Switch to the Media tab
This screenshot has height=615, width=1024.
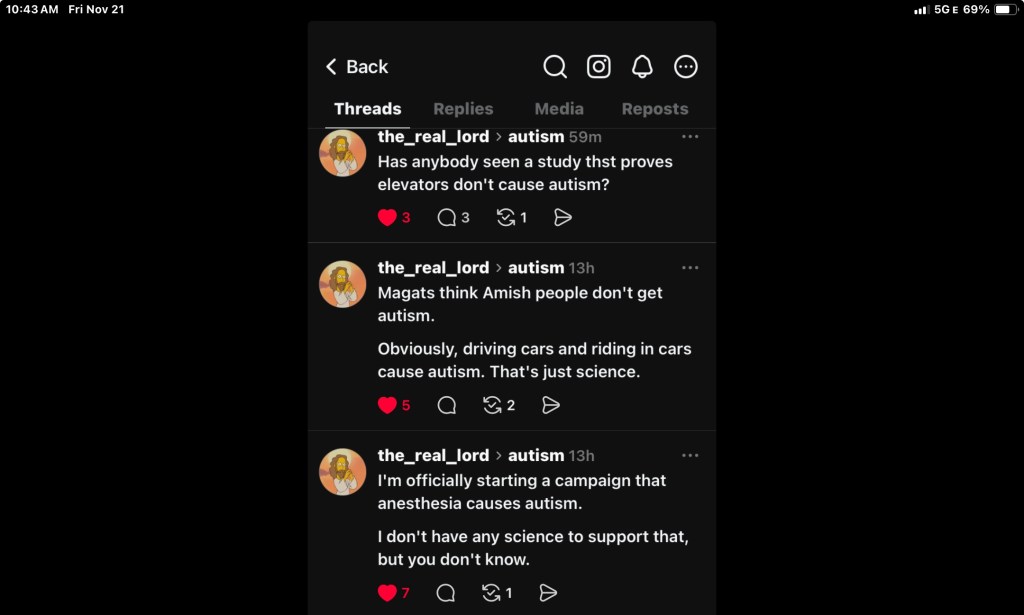559,109
